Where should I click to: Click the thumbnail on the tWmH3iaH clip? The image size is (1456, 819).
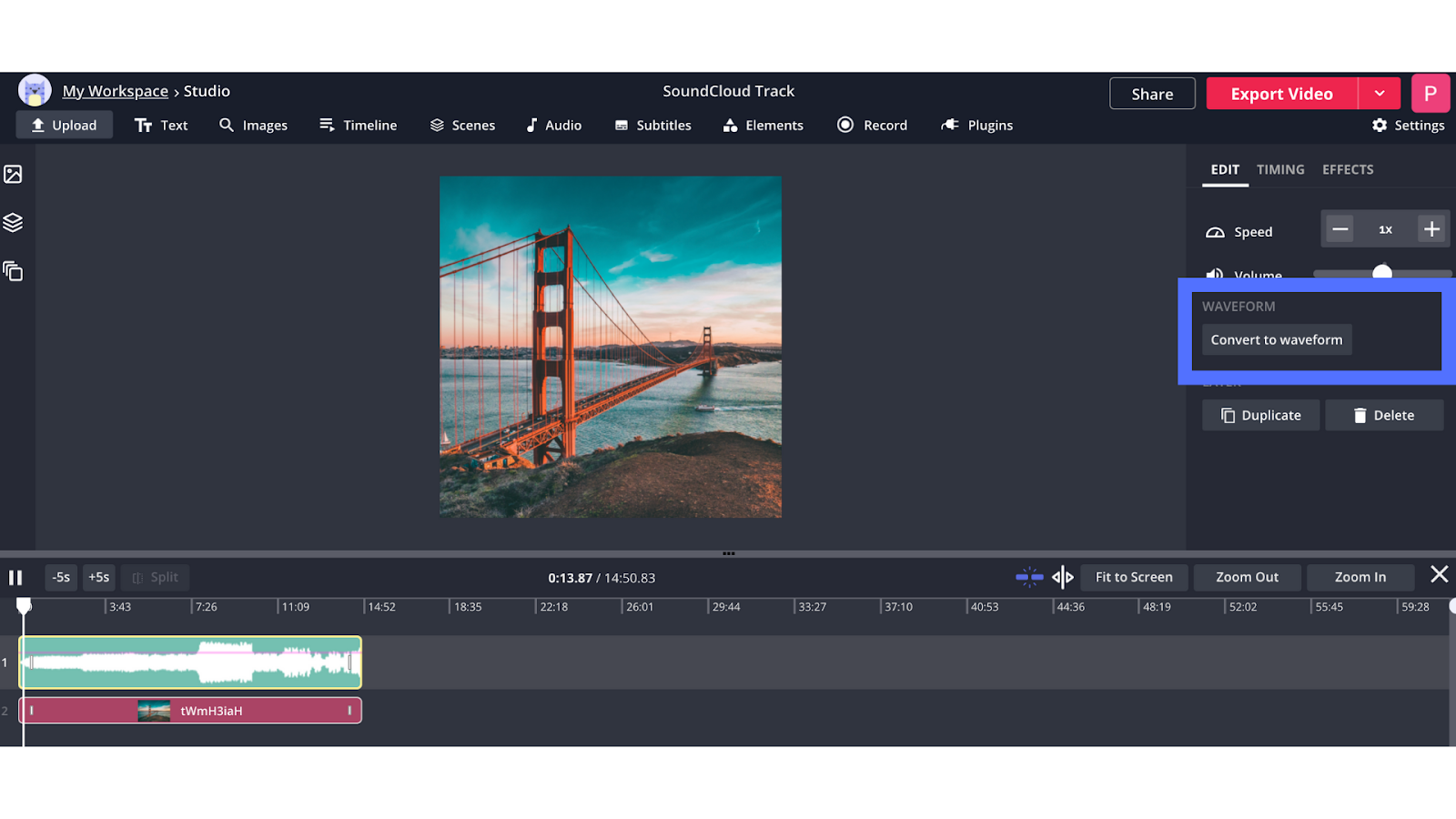[154, 711]
